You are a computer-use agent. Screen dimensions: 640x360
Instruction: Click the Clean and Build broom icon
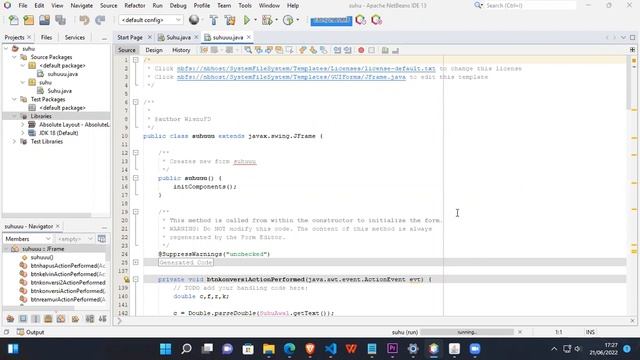pos(230,20)
